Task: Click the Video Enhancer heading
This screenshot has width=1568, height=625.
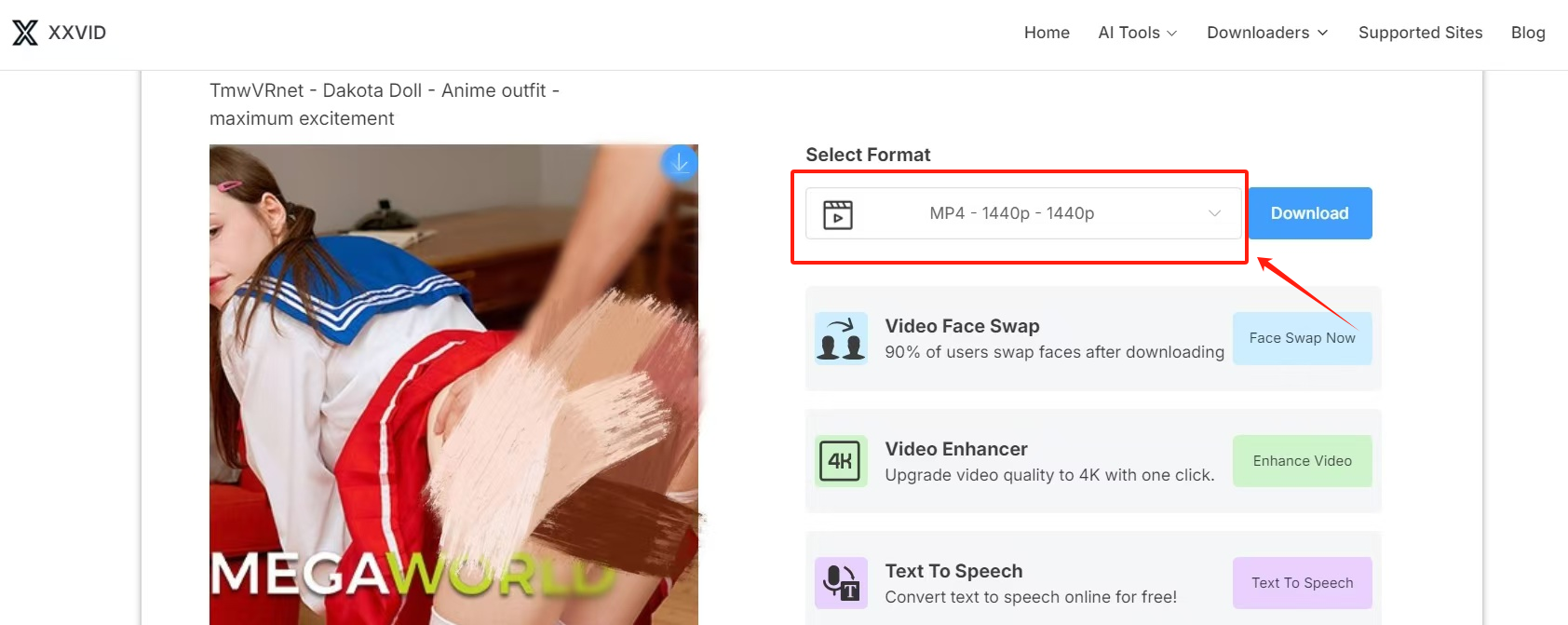Action: coord(956,449)
